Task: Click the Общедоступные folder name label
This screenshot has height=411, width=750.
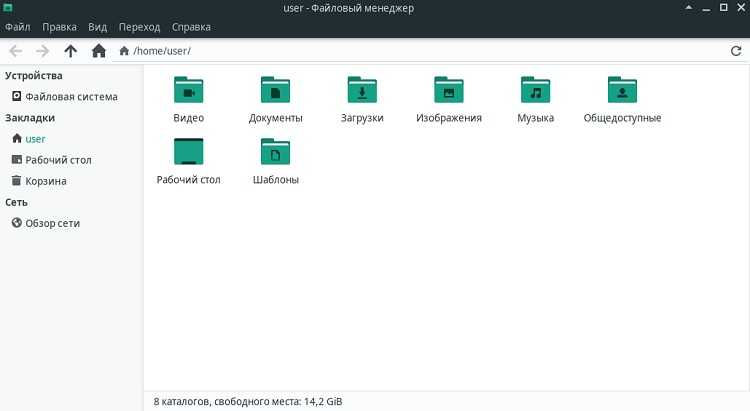Action: pos(622,118)
